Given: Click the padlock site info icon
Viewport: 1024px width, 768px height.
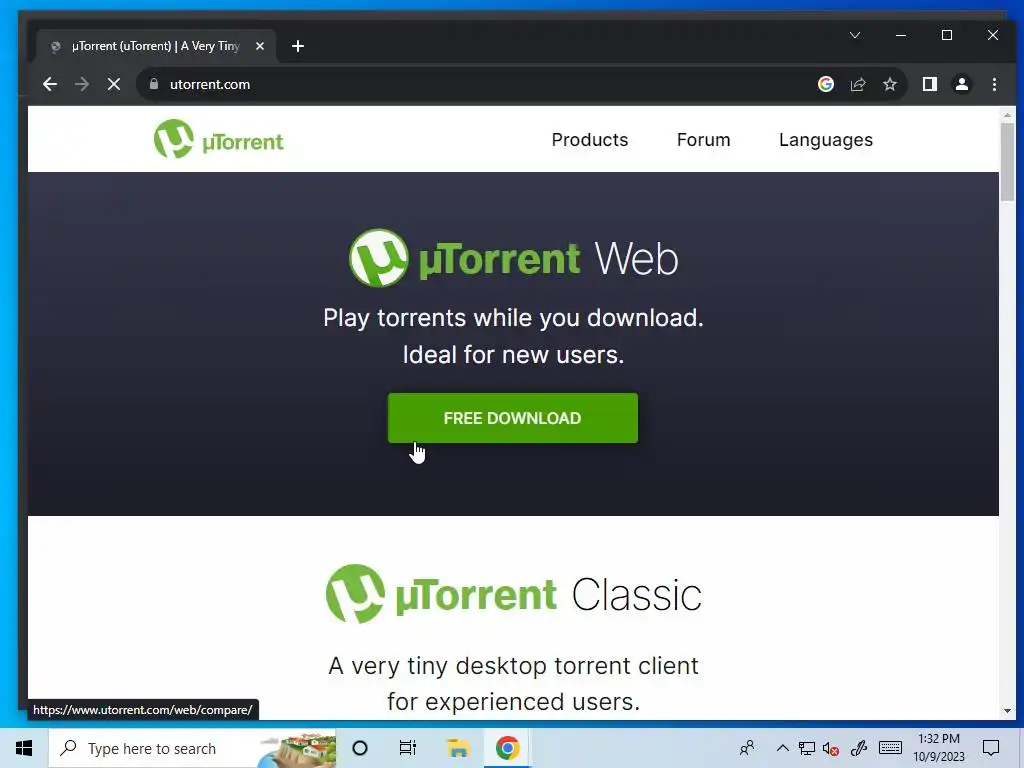Looking at the screenshot, I should click(x=154, y=84).
